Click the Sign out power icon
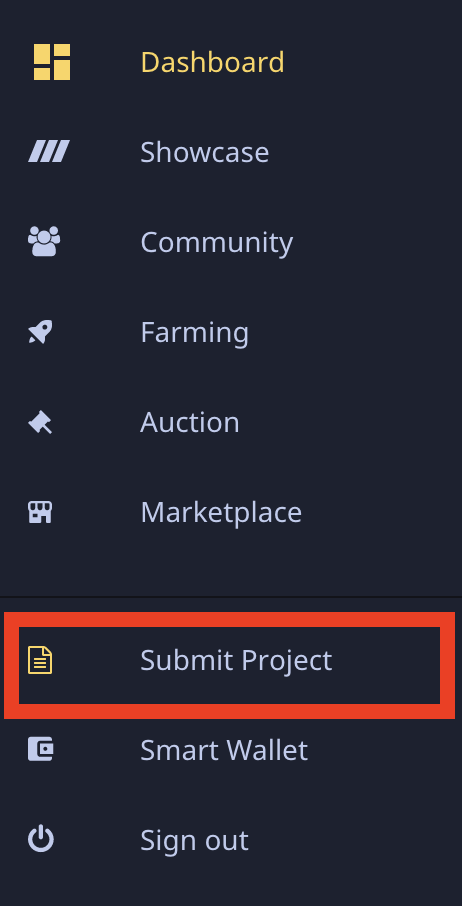The height and width of the screenshot is (906, 462). point(40,840)
